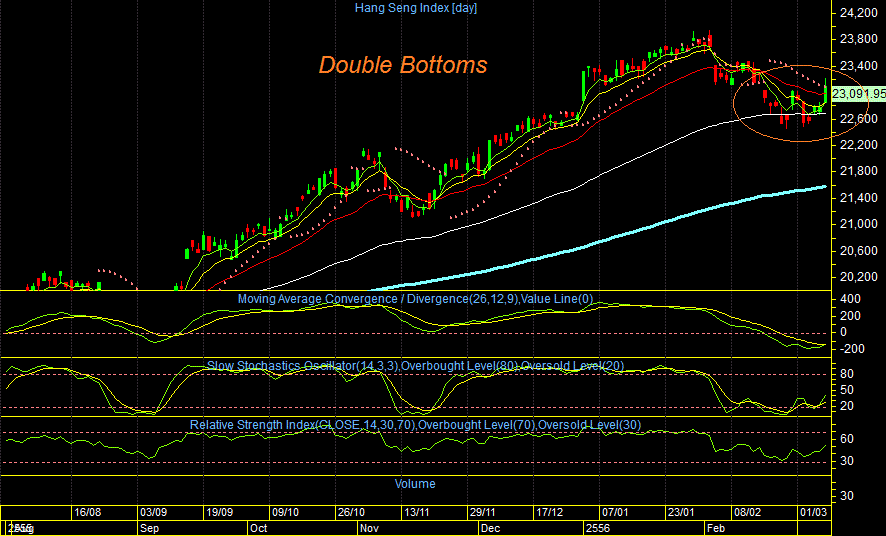Click the 17/12 date label
The width and height of the screenshot is (886, 536).
(549, 512)
